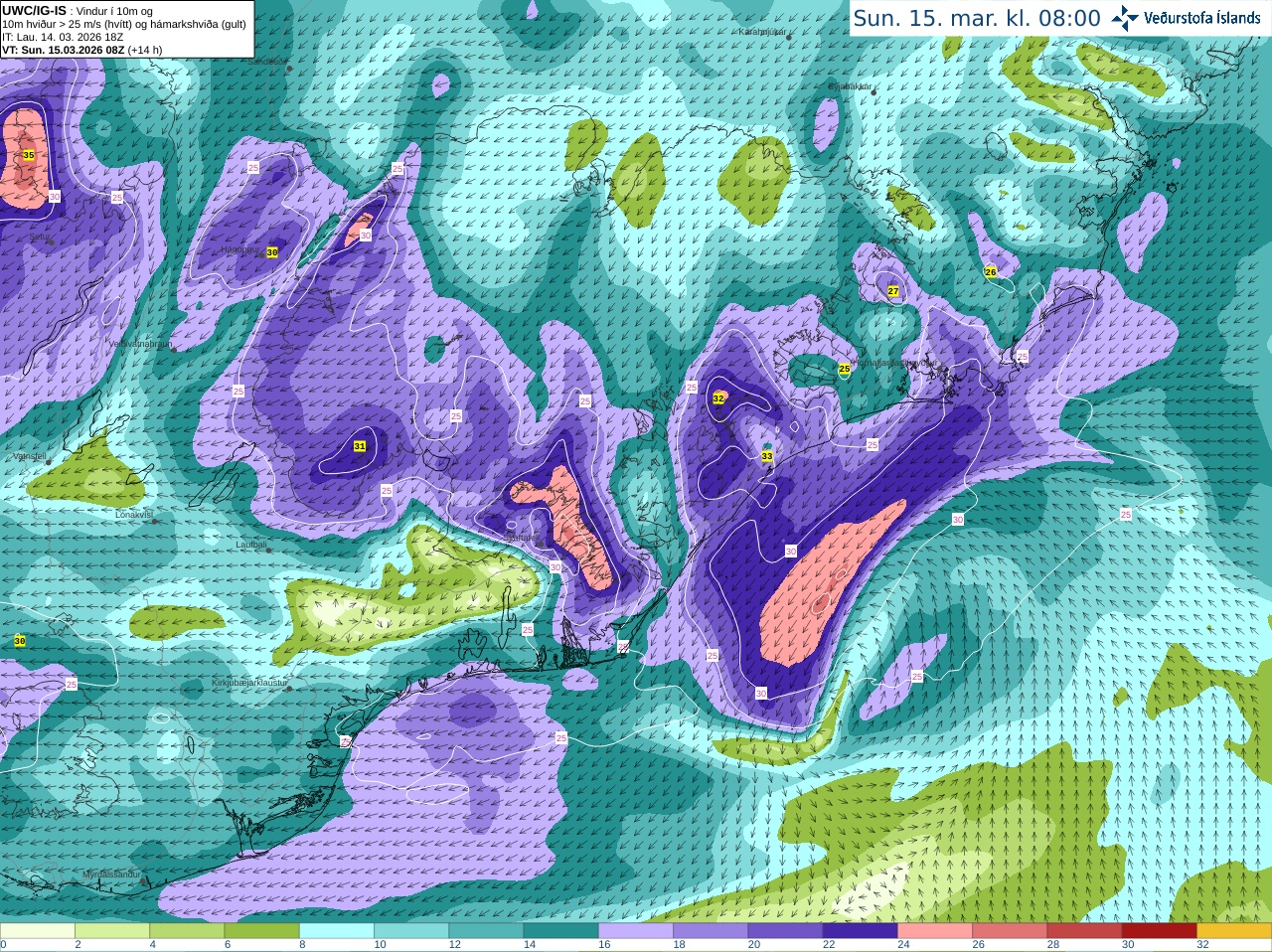Click the orange legend swatch above 32

(x=1234, y=931)
